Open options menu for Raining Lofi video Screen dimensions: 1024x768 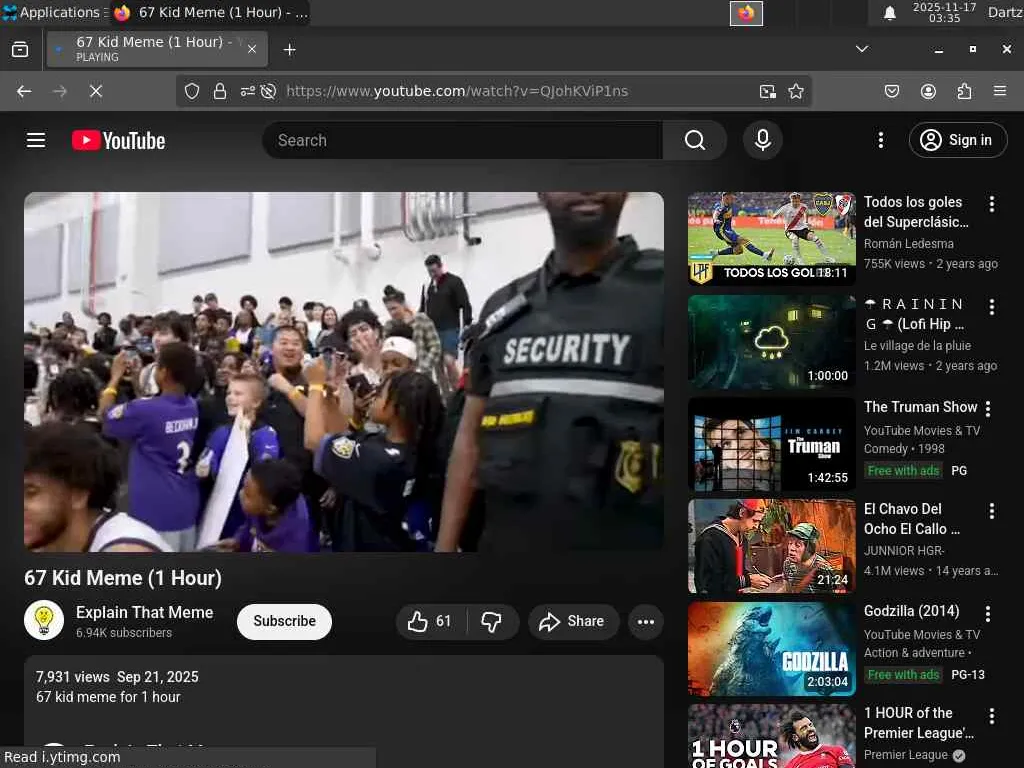point(991,307)
